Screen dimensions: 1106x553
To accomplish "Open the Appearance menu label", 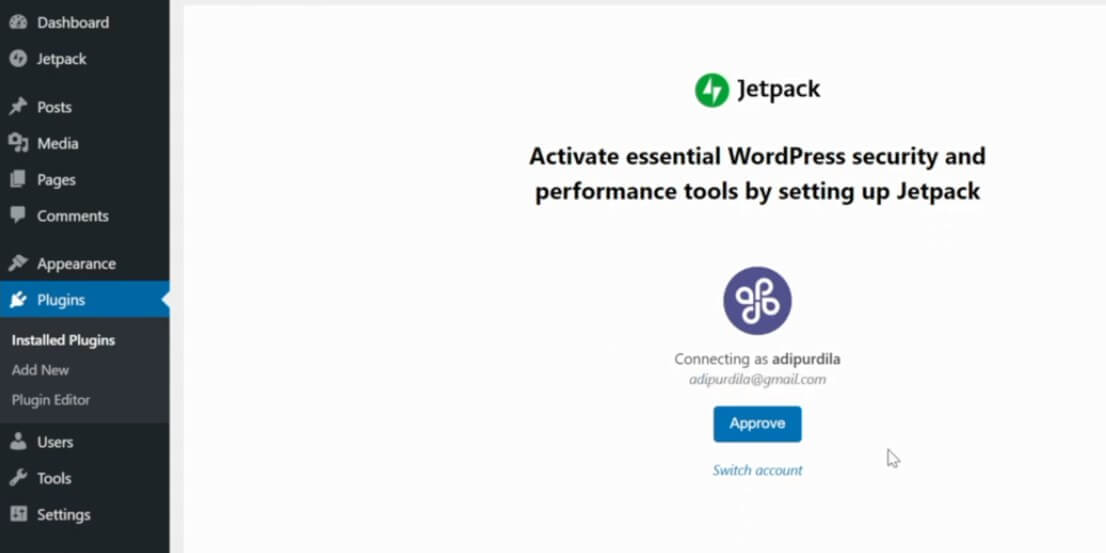I will tap(76, 264).
